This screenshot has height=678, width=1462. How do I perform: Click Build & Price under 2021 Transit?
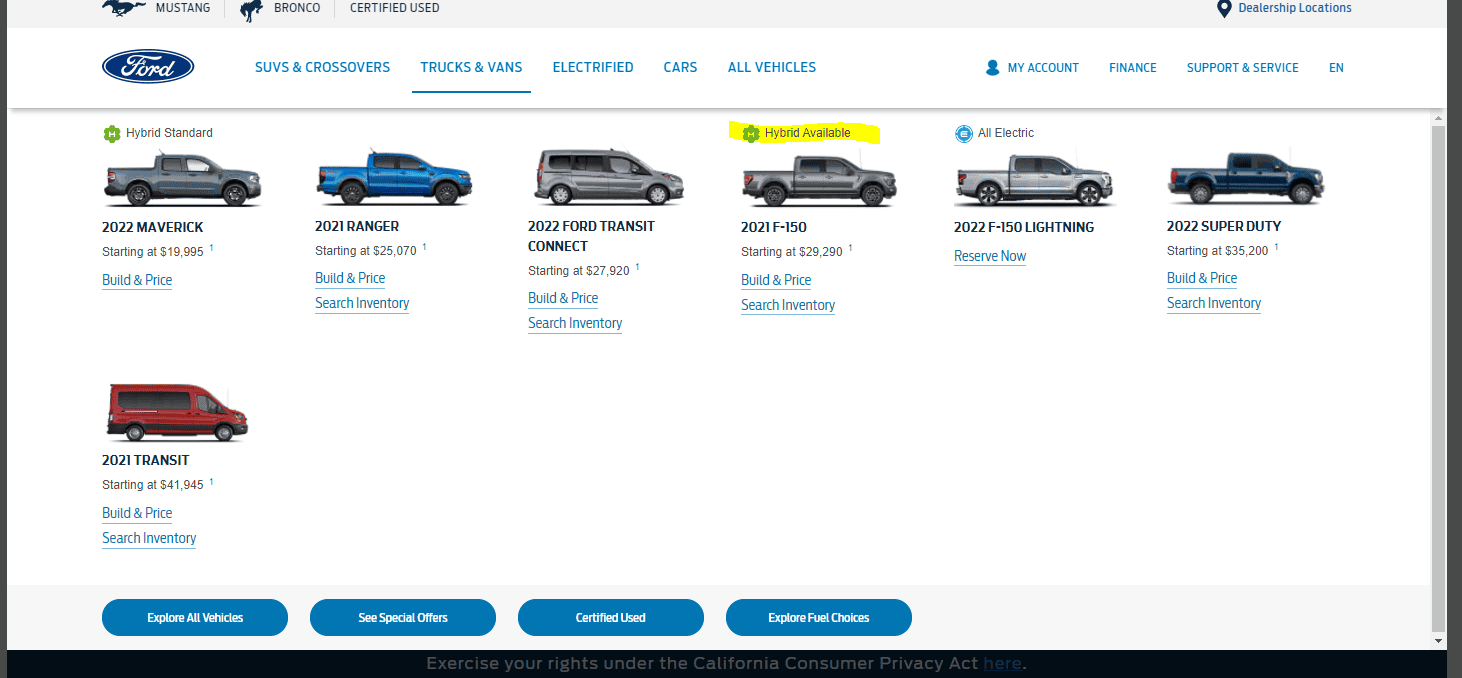[137, 513]
